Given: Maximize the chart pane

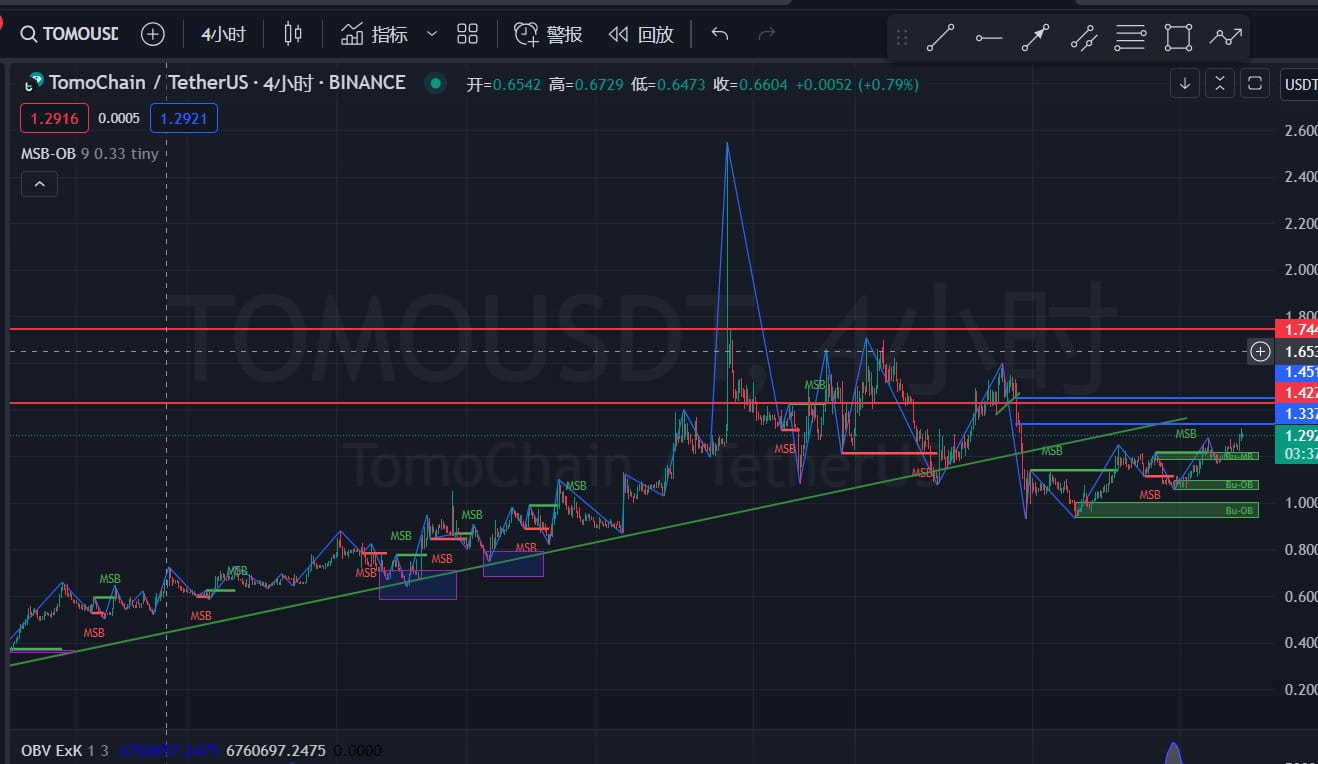Looking at the screenshot, I should (x=1255, y=84).
